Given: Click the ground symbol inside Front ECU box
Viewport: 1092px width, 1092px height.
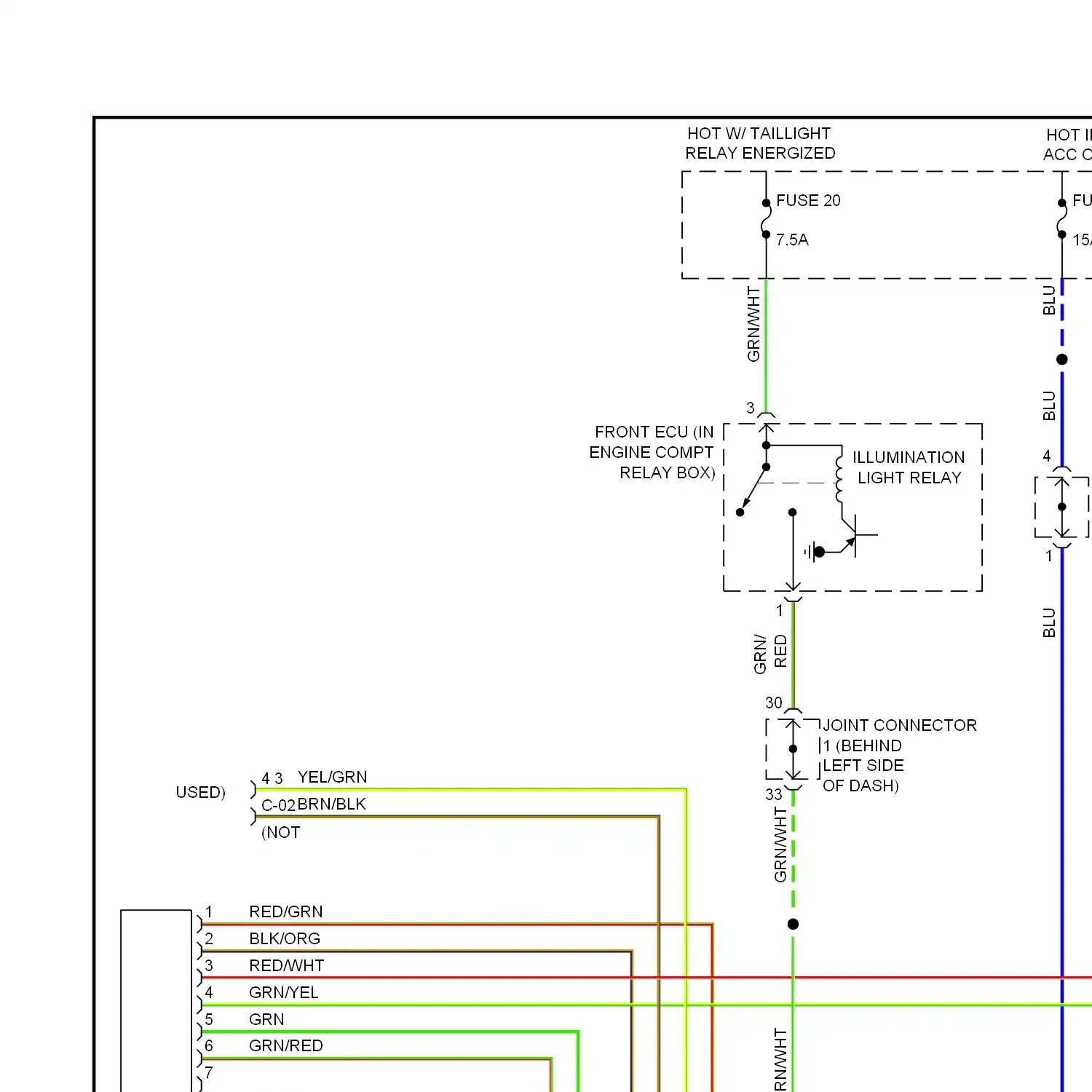Looking at the screenshot, I should [x=814, y=552].
